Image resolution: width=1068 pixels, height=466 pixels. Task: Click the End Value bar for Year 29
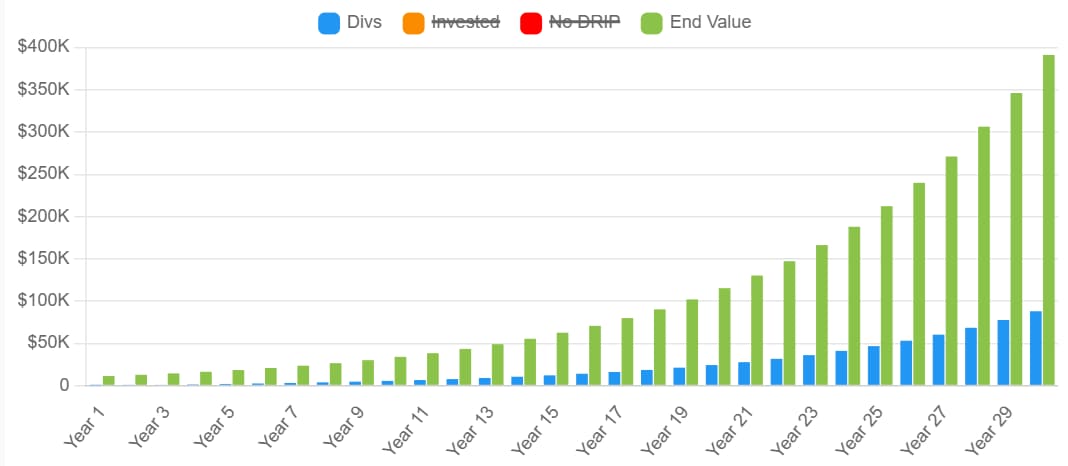(x=1016, y=239)
